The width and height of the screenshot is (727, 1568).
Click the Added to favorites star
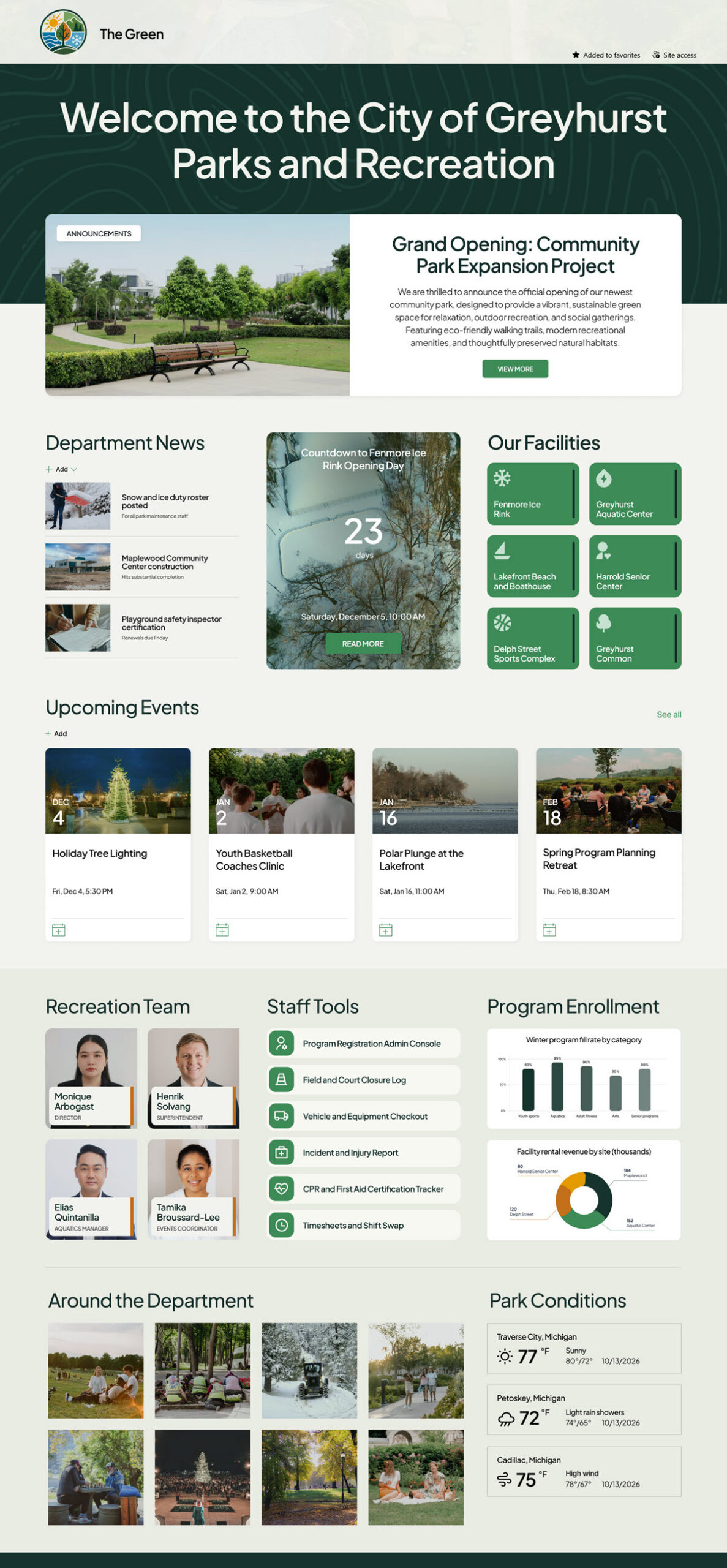576,55
